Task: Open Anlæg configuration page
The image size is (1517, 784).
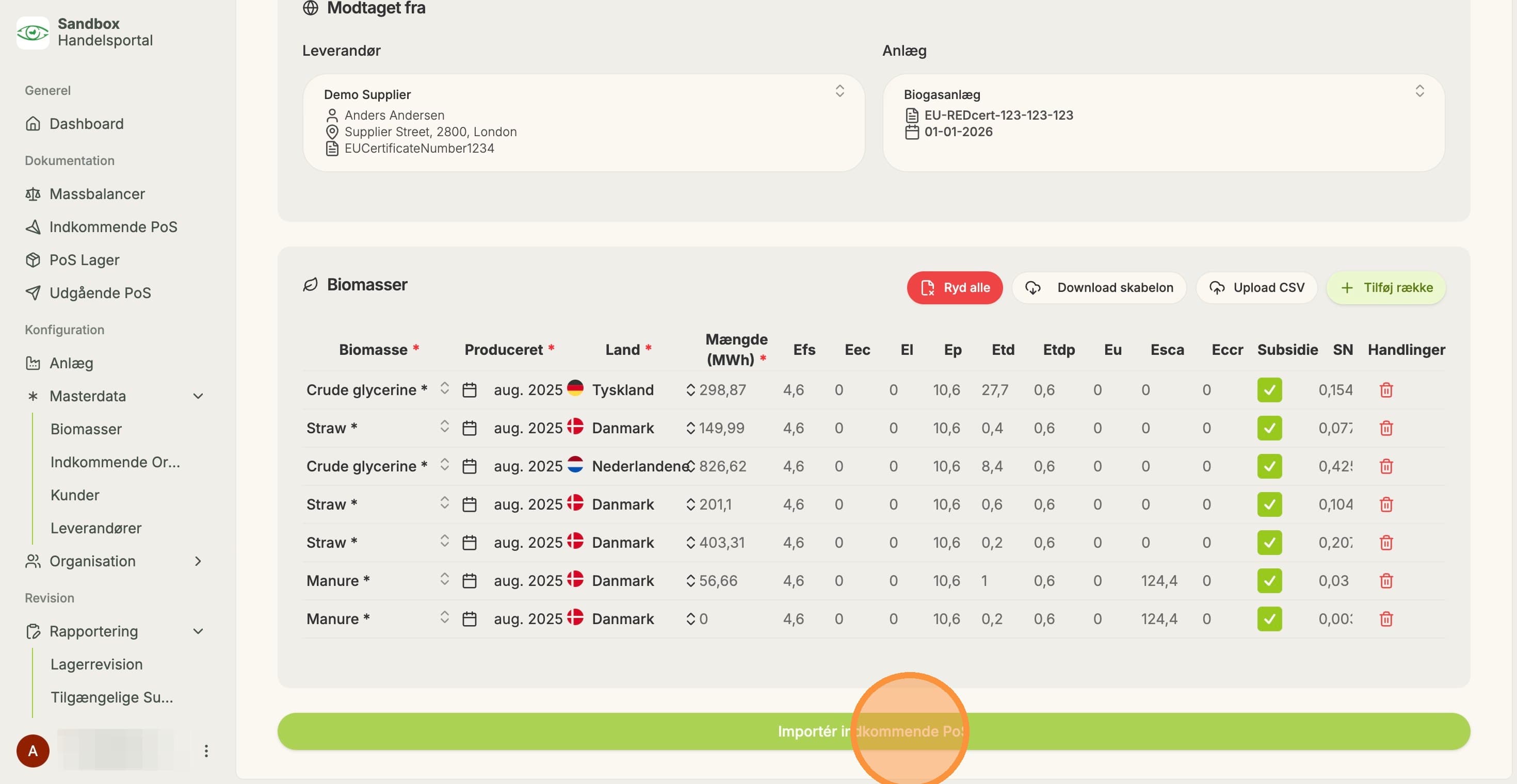Action: tap(59, 363)
